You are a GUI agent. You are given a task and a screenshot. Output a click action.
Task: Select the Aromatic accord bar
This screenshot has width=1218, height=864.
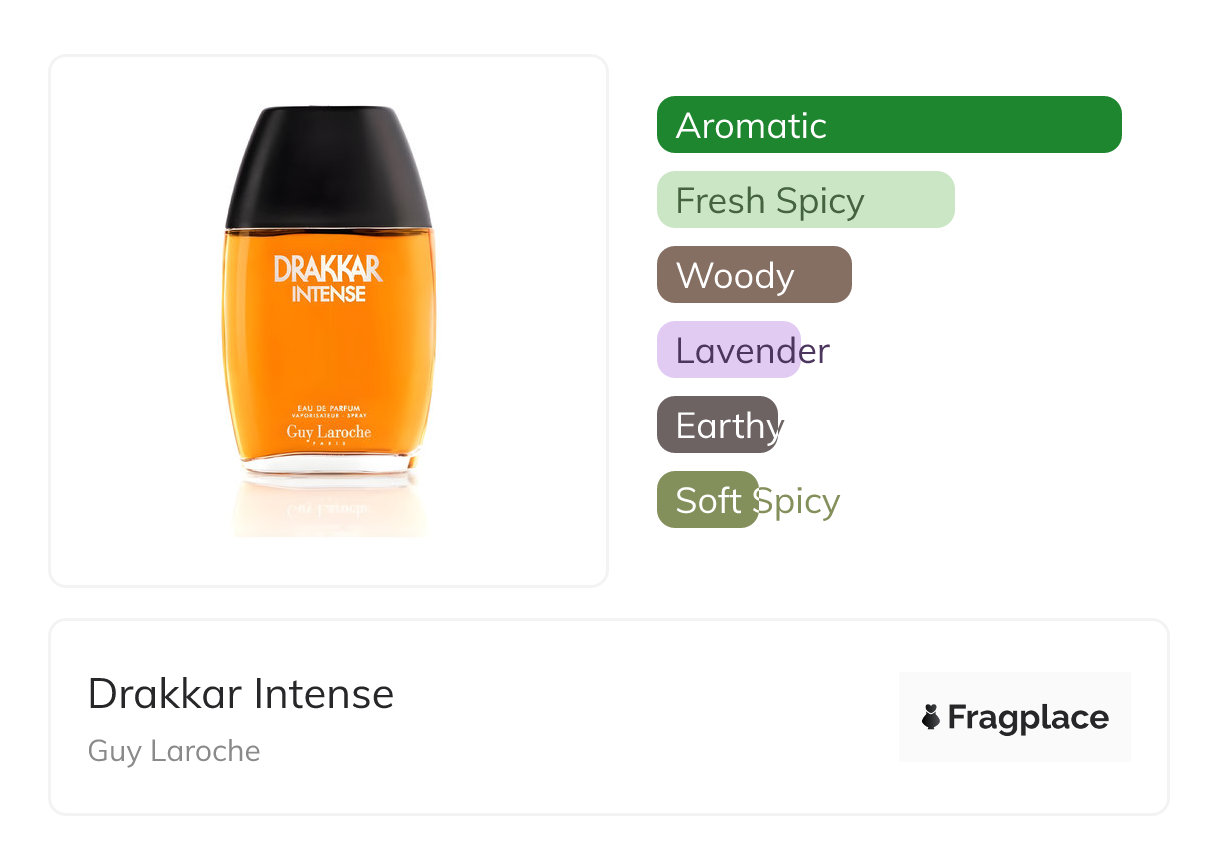point(889,125)
